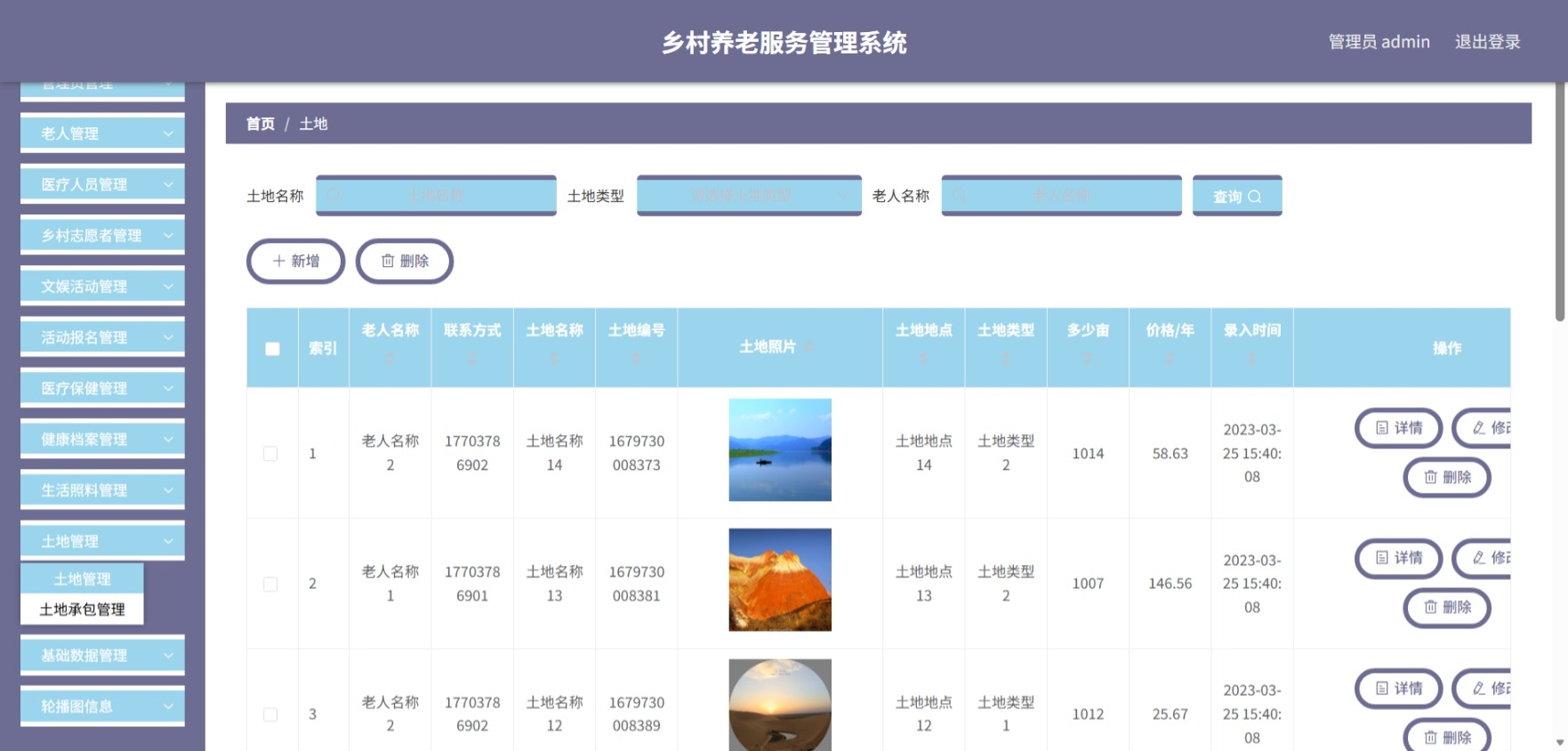1568x751 pixels.
Task: Click sort arrows beside 土地照片 header
Action: [x=808, y=347]
